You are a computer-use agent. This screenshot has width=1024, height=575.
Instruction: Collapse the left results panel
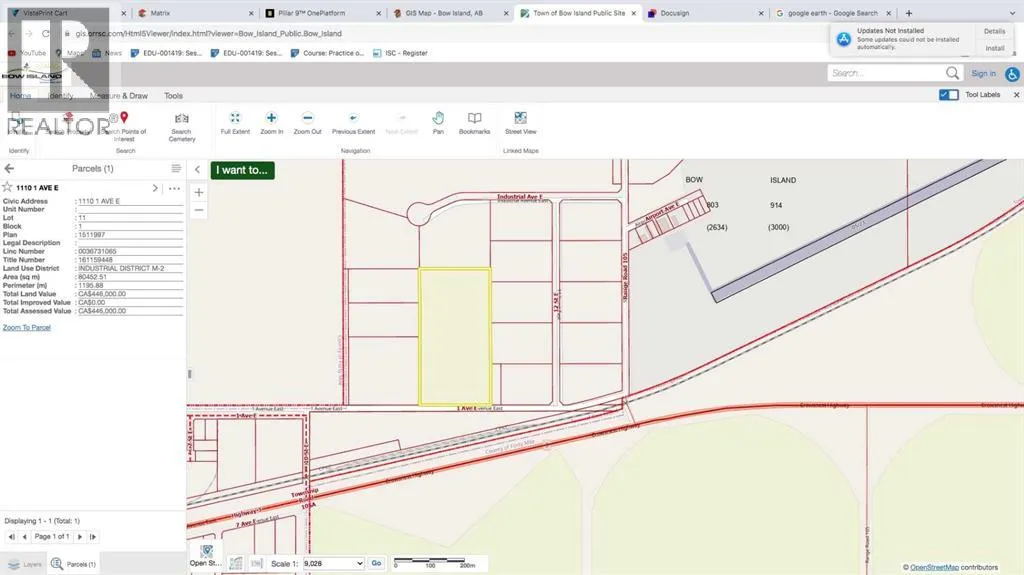tap(198, 170)
